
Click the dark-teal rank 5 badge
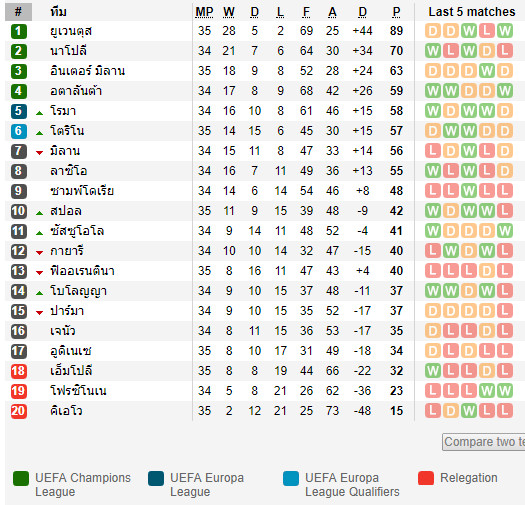18,111
